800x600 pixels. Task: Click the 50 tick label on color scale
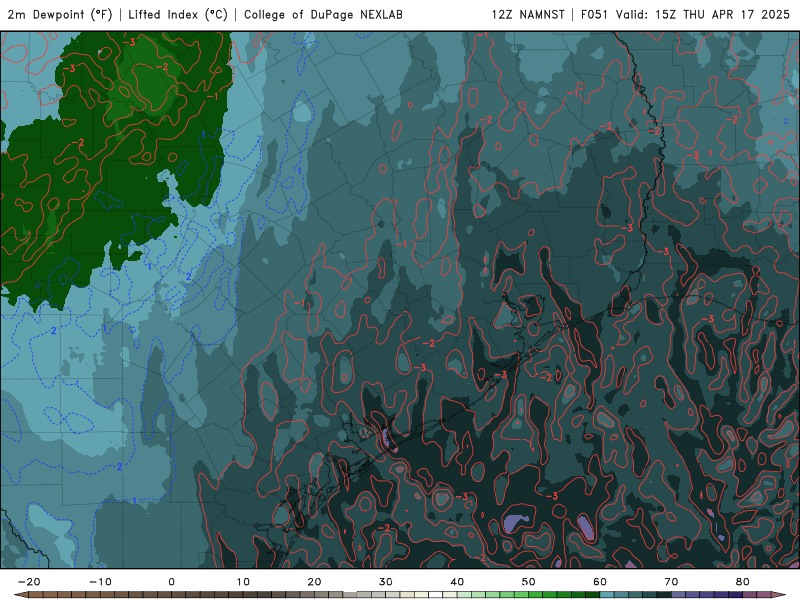pyautogui.click(x=529, y=582)
